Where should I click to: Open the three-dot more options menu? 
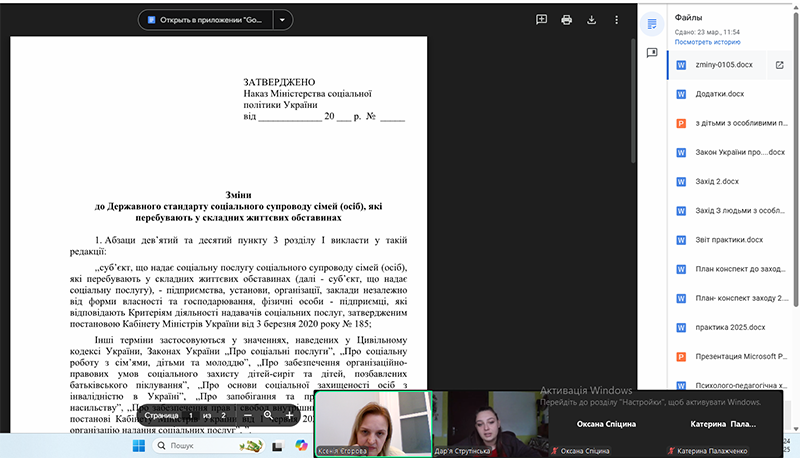tap(616, 20)
